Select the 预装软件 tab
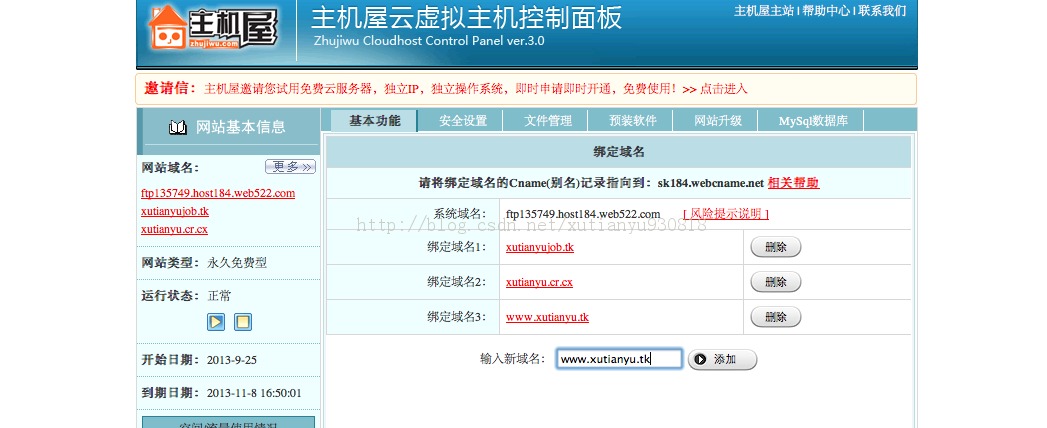 (632, 121)
